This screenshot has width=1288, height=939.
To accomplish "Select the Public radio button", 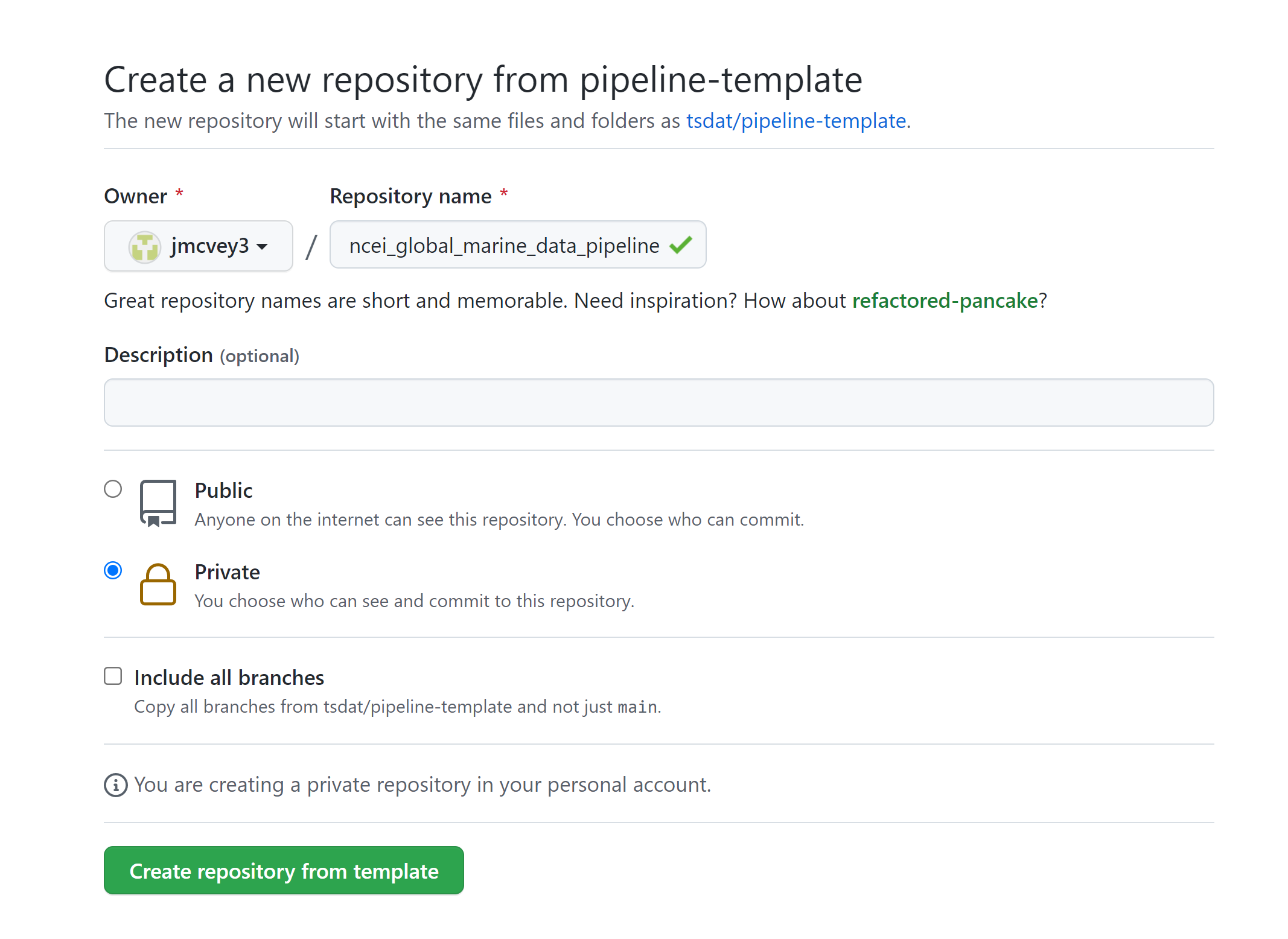I will click(113, 489).
